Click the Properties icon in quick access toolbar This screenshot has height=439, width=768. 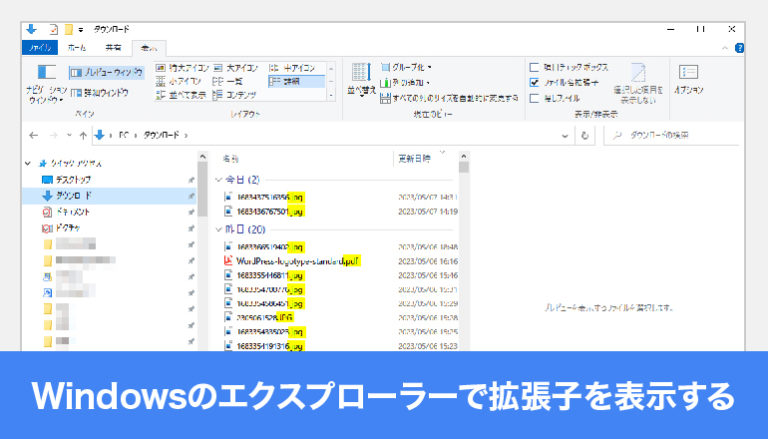[53, 29]
